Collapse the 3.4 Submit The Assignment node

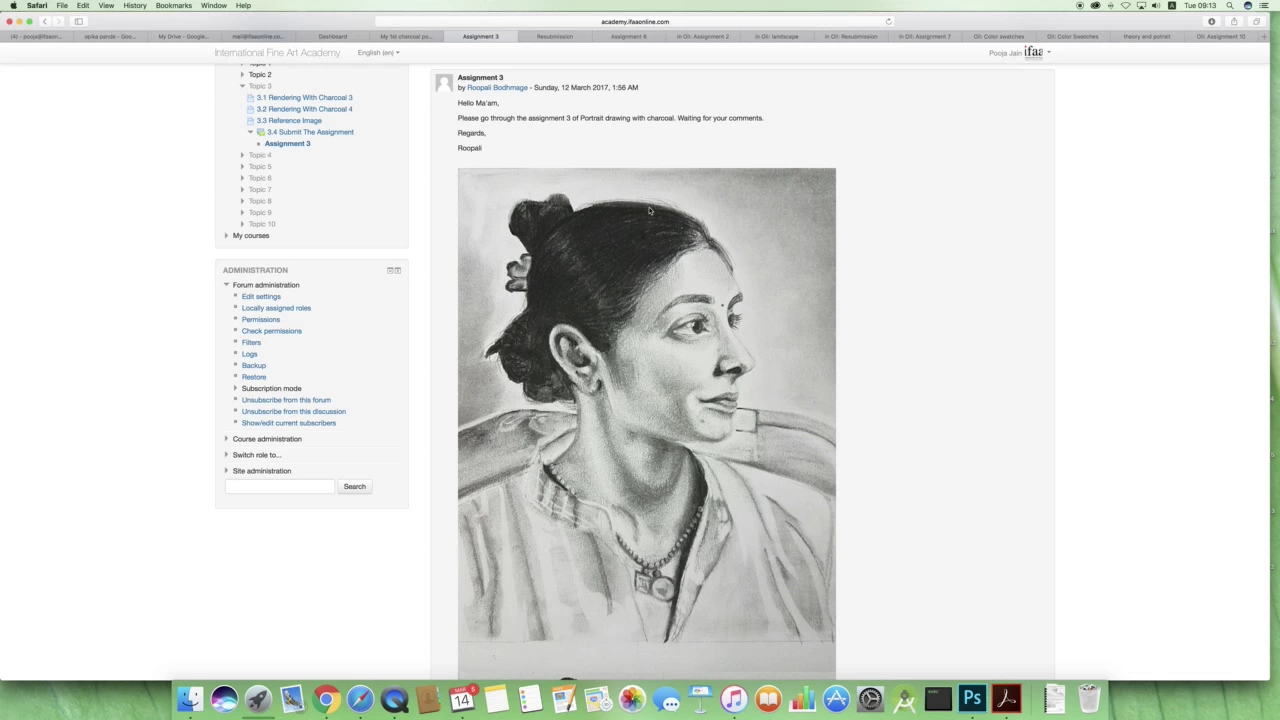pyautogui.click(x=250, y=132)
